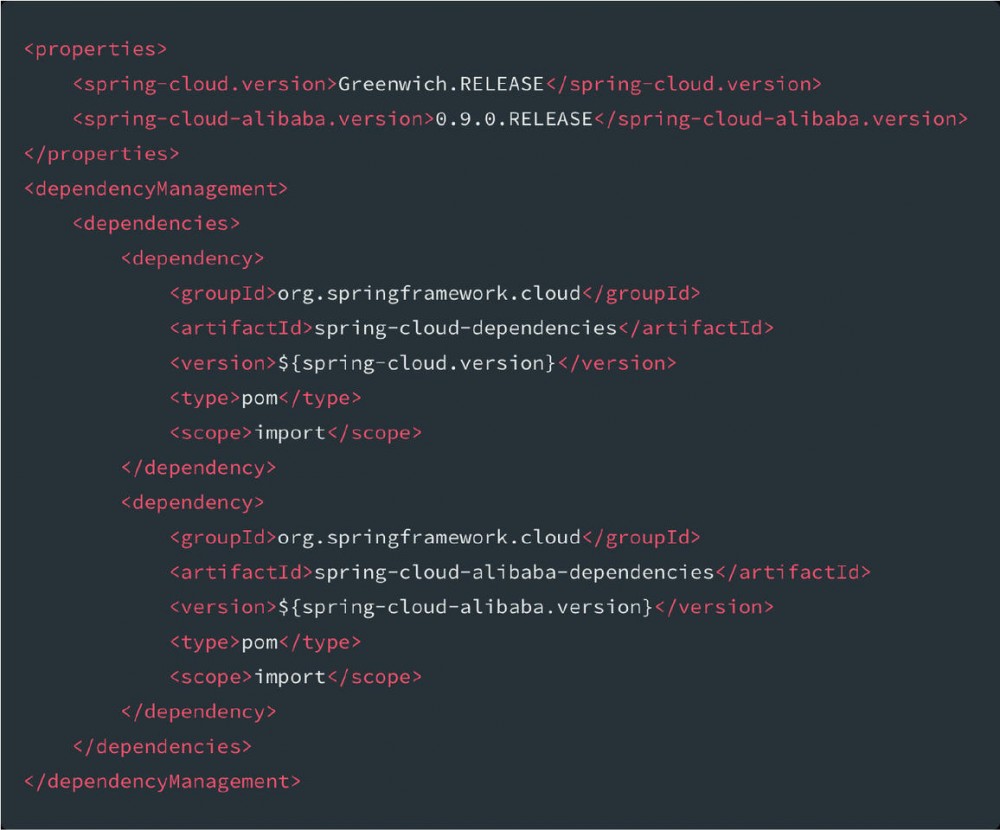Click the second pom type value
This screenshot has height=830, width=1000.
[259, 642]
